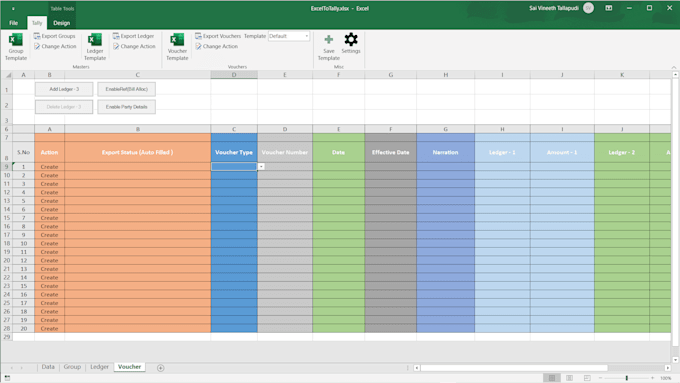The height and width of the screenshot is (383, 680).
Task: Switch to the Design ribbon tab
Action: pos(61,23)
